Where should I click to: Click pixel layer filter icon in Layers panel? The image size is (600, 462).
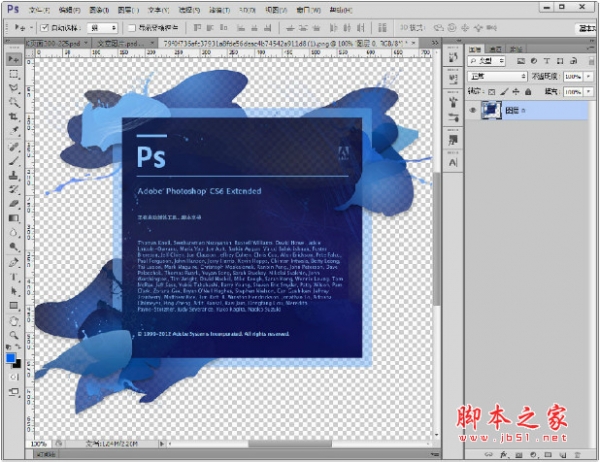[x=520, y=61]
